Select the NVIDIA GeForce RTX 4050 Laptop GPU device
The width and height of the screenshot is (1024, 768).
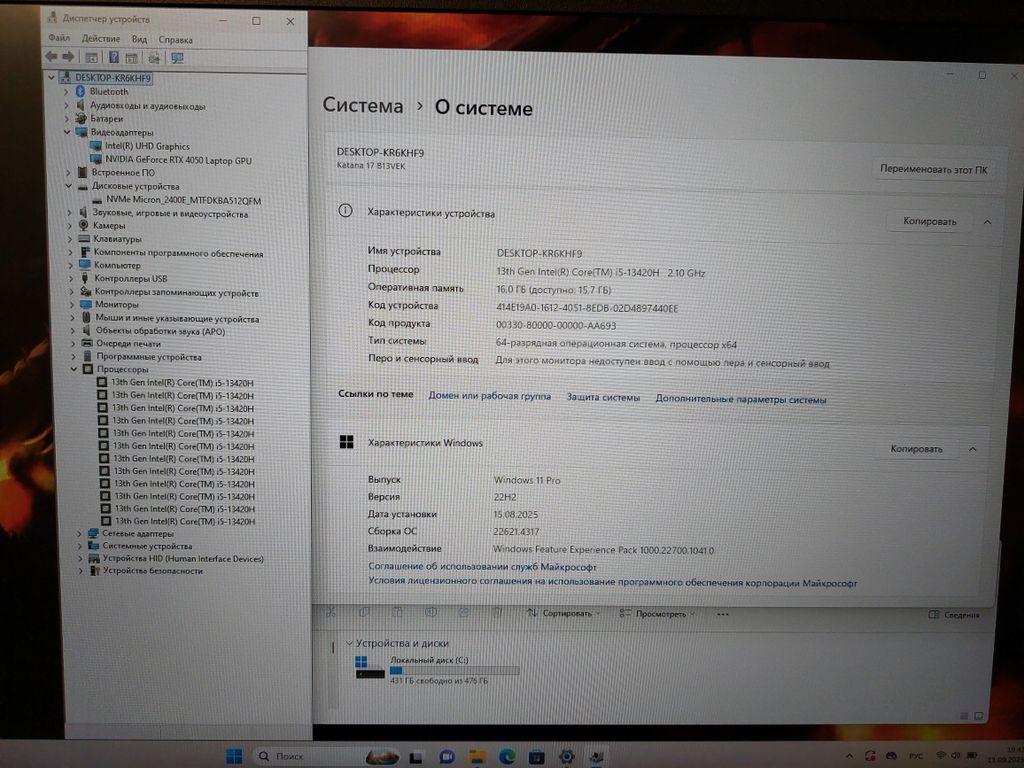click(178, 160)
